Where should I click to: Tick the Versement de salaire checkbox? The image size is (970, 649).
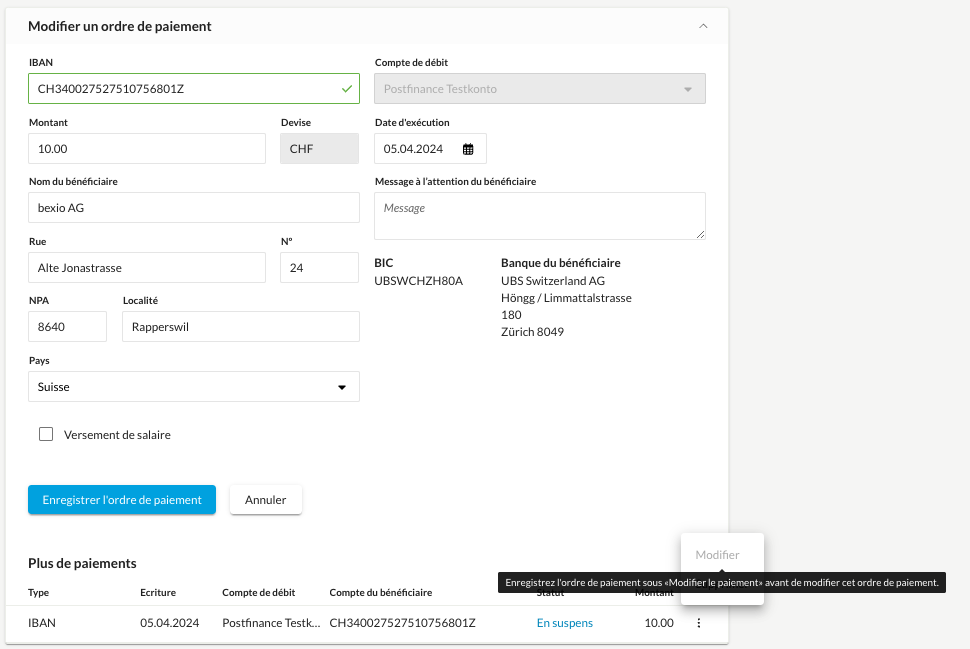point(46,434)
